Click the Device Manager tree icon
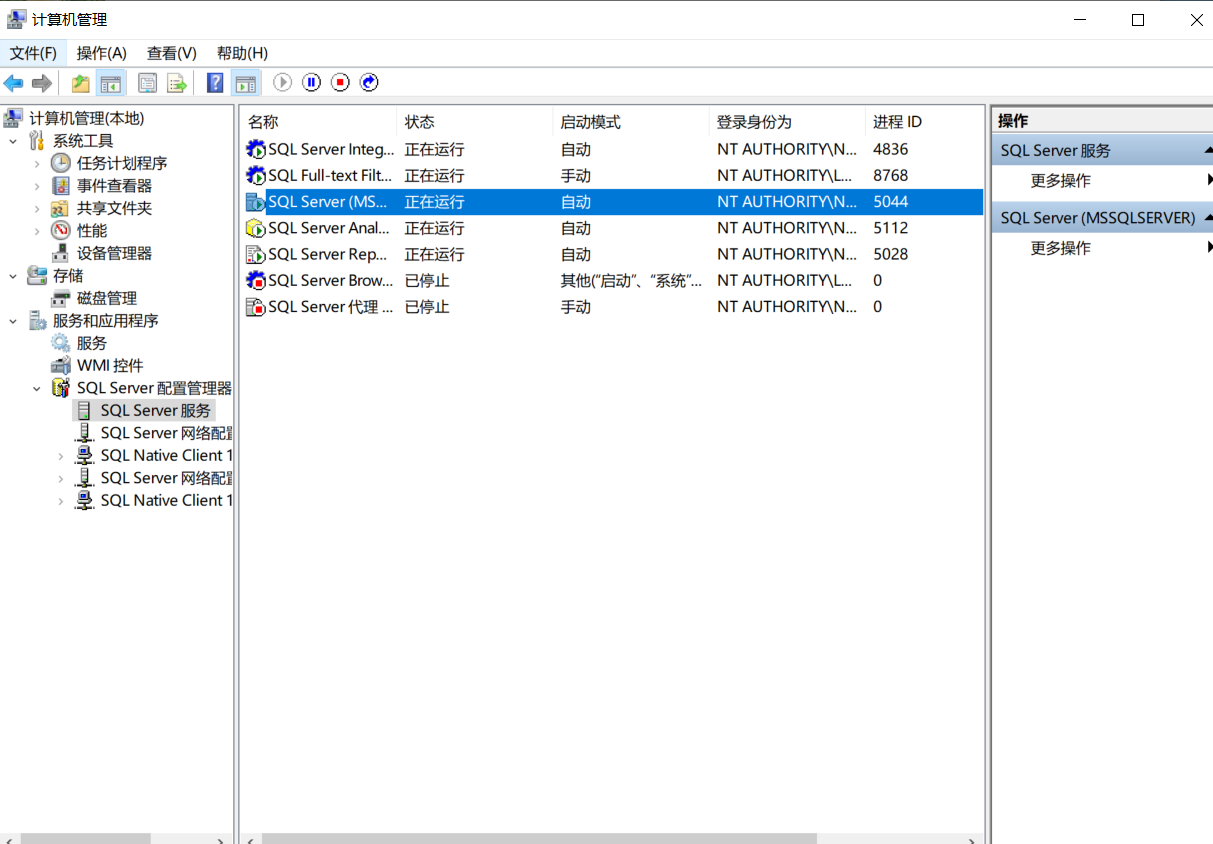Screen dimensions: 1213x844 click(61, 253)
